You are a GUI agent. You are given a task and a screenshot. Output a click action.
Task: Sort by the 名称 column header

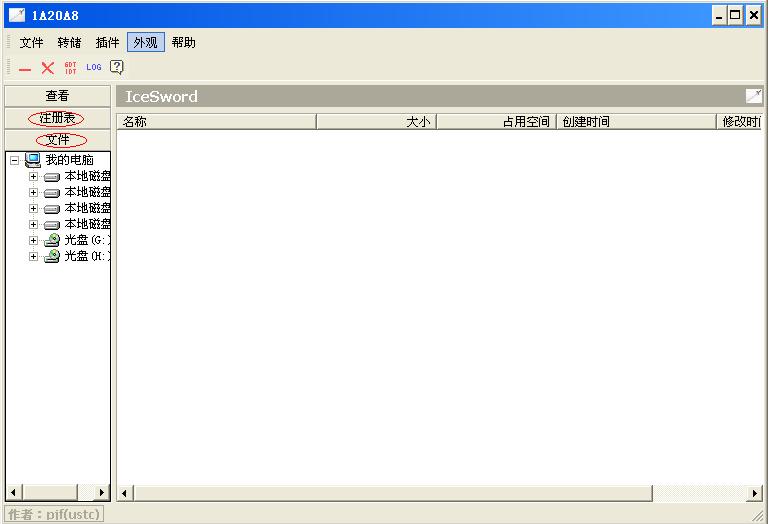216,121
